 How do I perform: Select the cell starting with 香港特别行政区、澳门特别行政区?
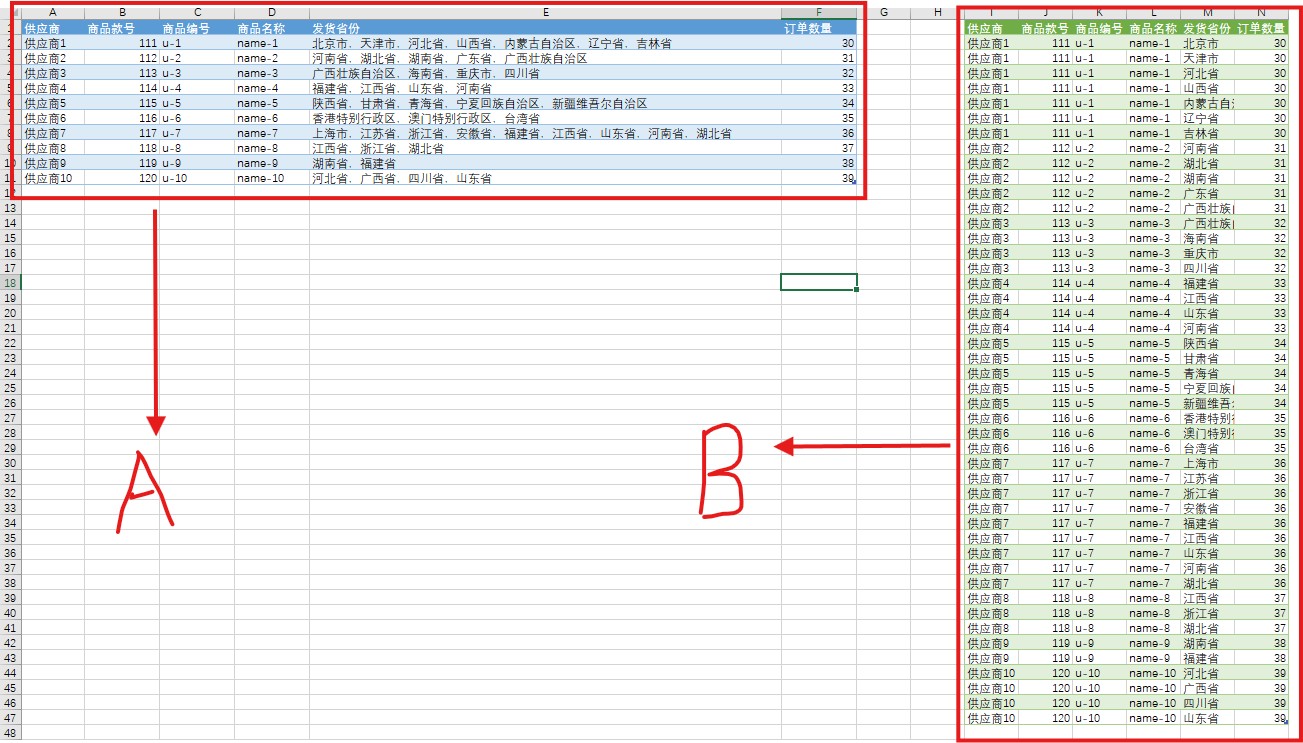pyautogui.click(x=545, y=118)
